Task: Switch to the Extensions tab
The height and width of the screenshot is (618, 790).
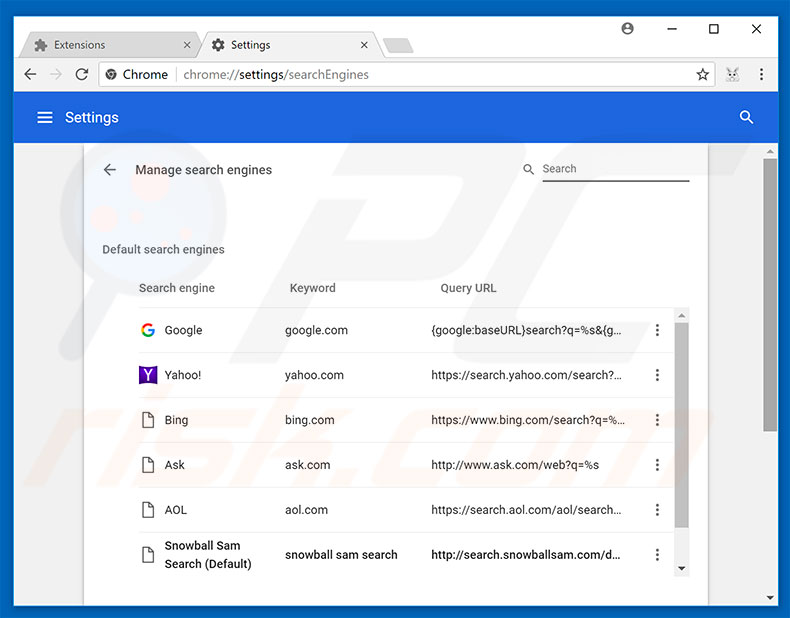Action: tap(108, 45)
